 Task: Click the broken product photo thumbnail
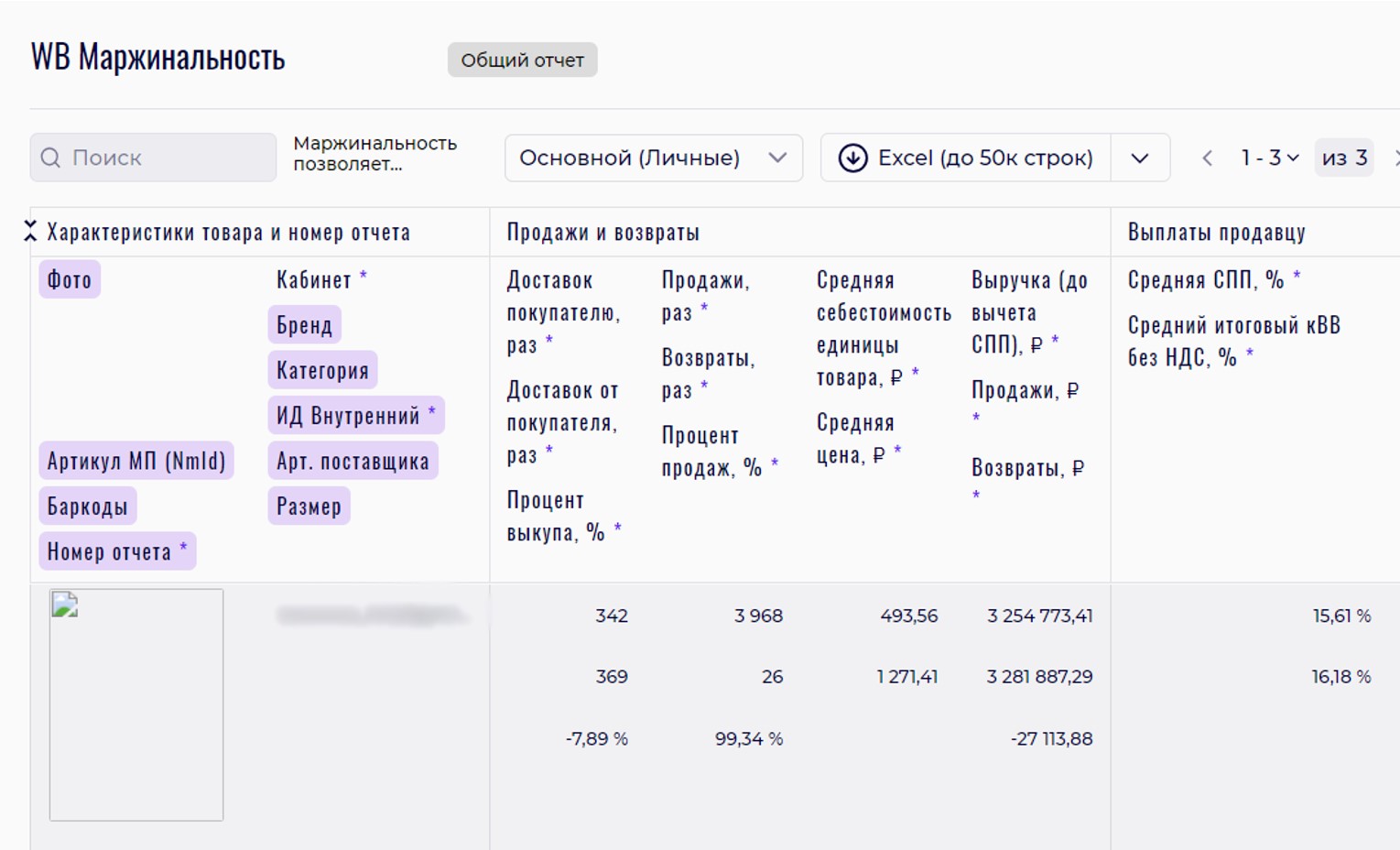[136, 704]
